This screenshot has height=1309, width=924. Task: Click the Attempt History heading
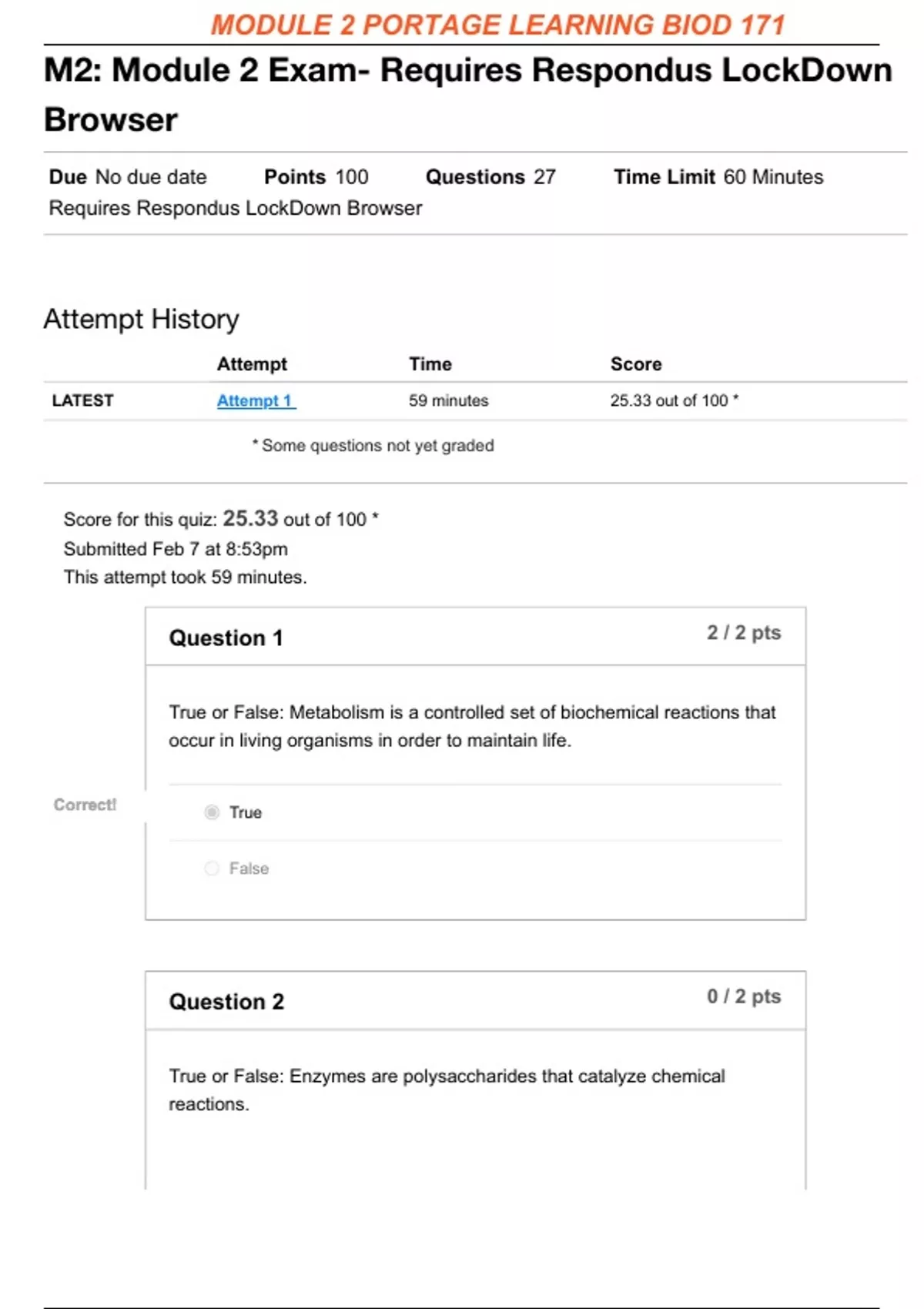click(x=141, y=319)
